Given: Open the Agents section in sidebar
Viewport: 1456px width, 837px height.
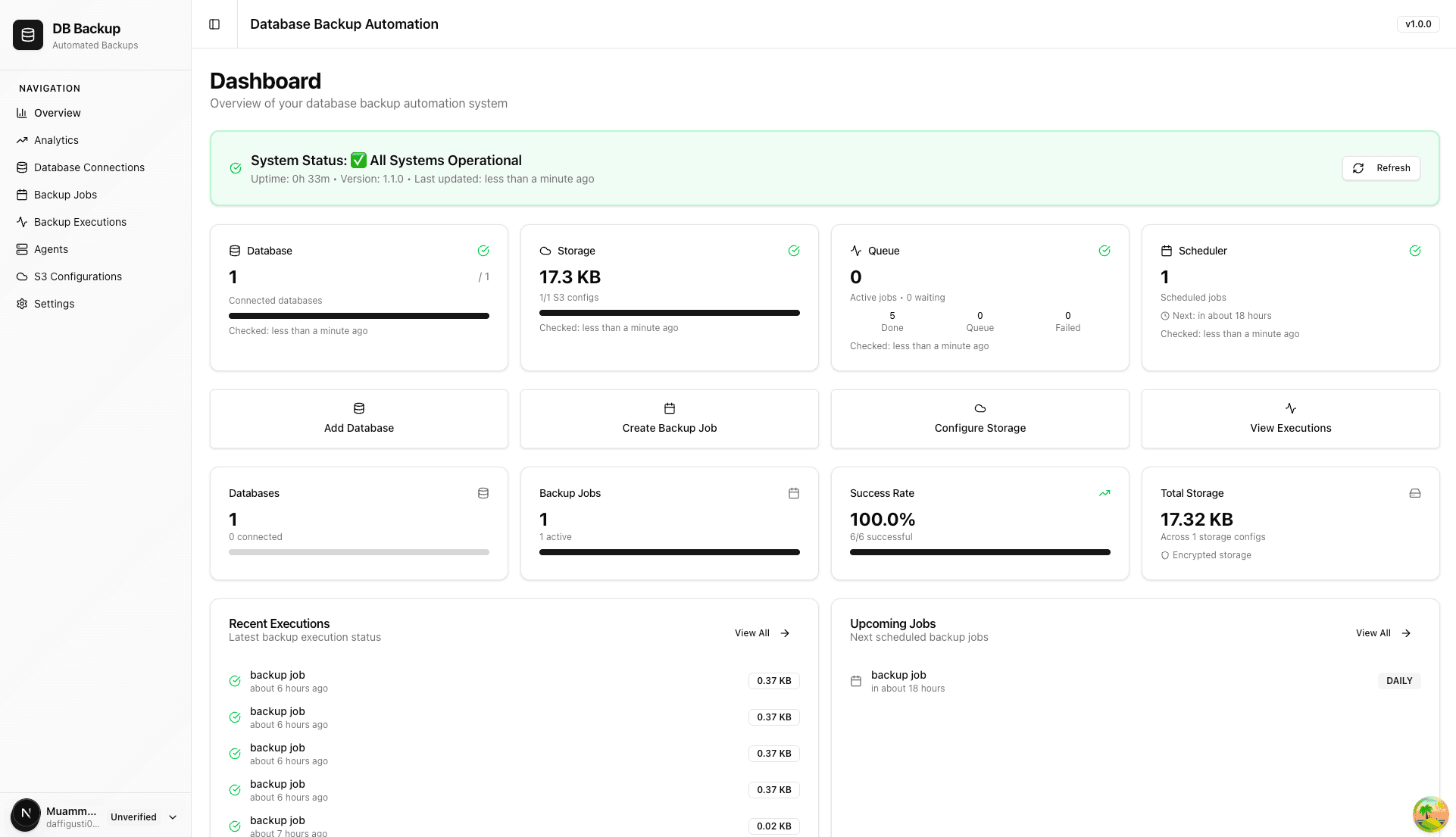Looking at the screenshot, I should pos(51,249).
